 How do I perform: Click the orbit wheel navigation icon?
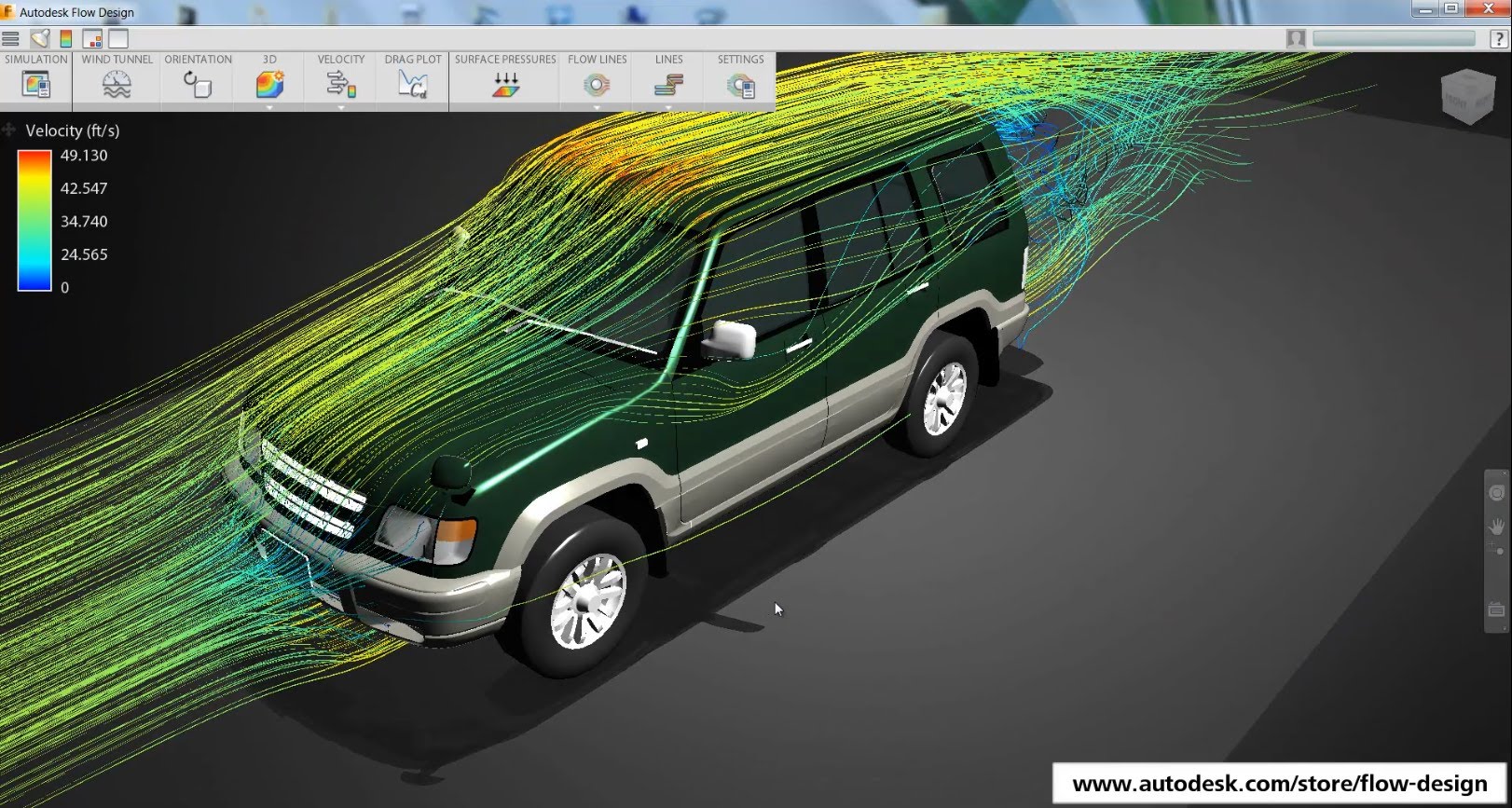click(1496, 492)
